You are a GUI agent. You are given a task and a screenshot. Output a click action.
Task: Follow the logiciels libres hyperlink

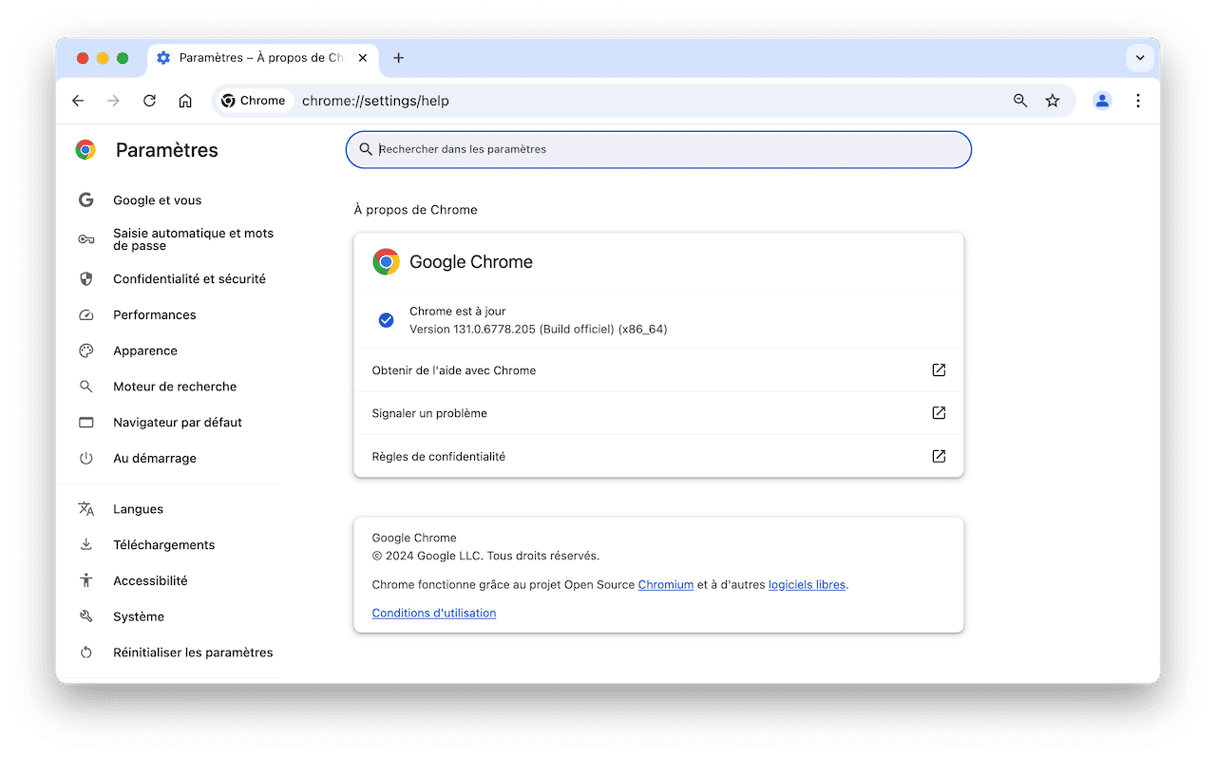click(x=807, y=585)
